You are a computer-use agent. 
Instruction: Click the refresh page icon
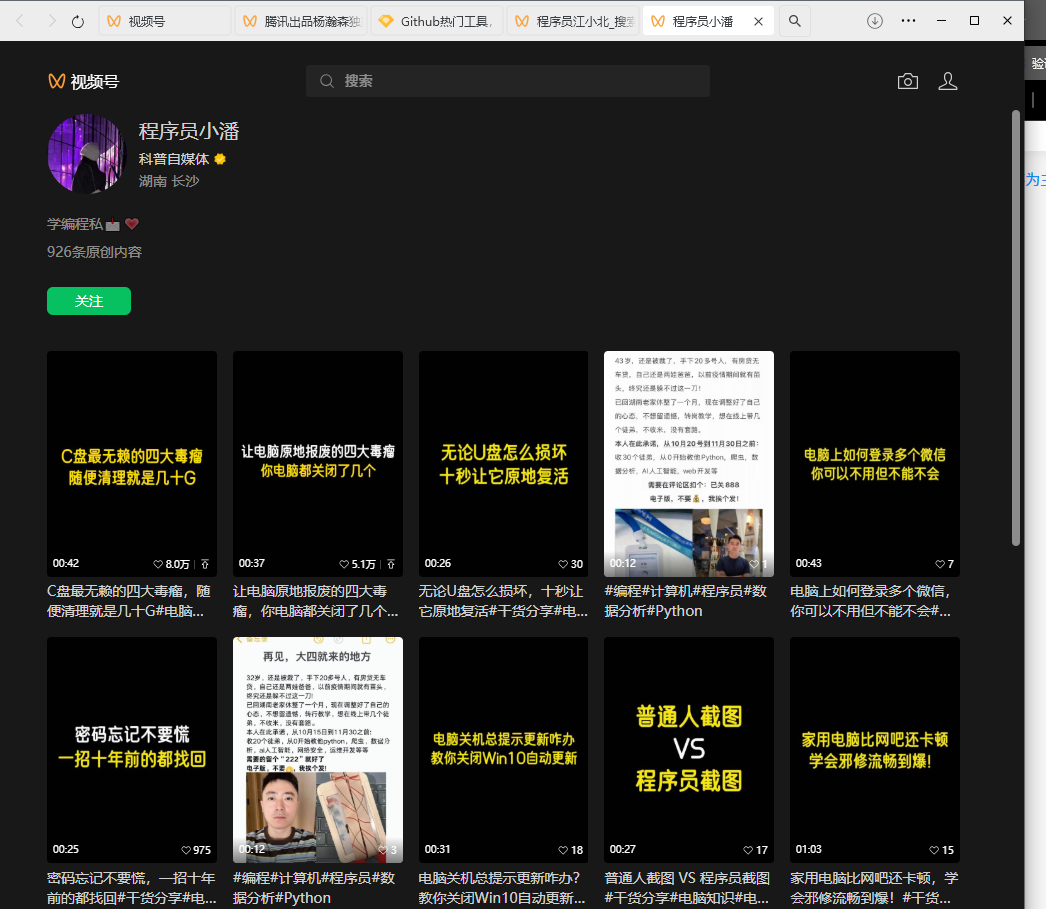tap(78, 21)
